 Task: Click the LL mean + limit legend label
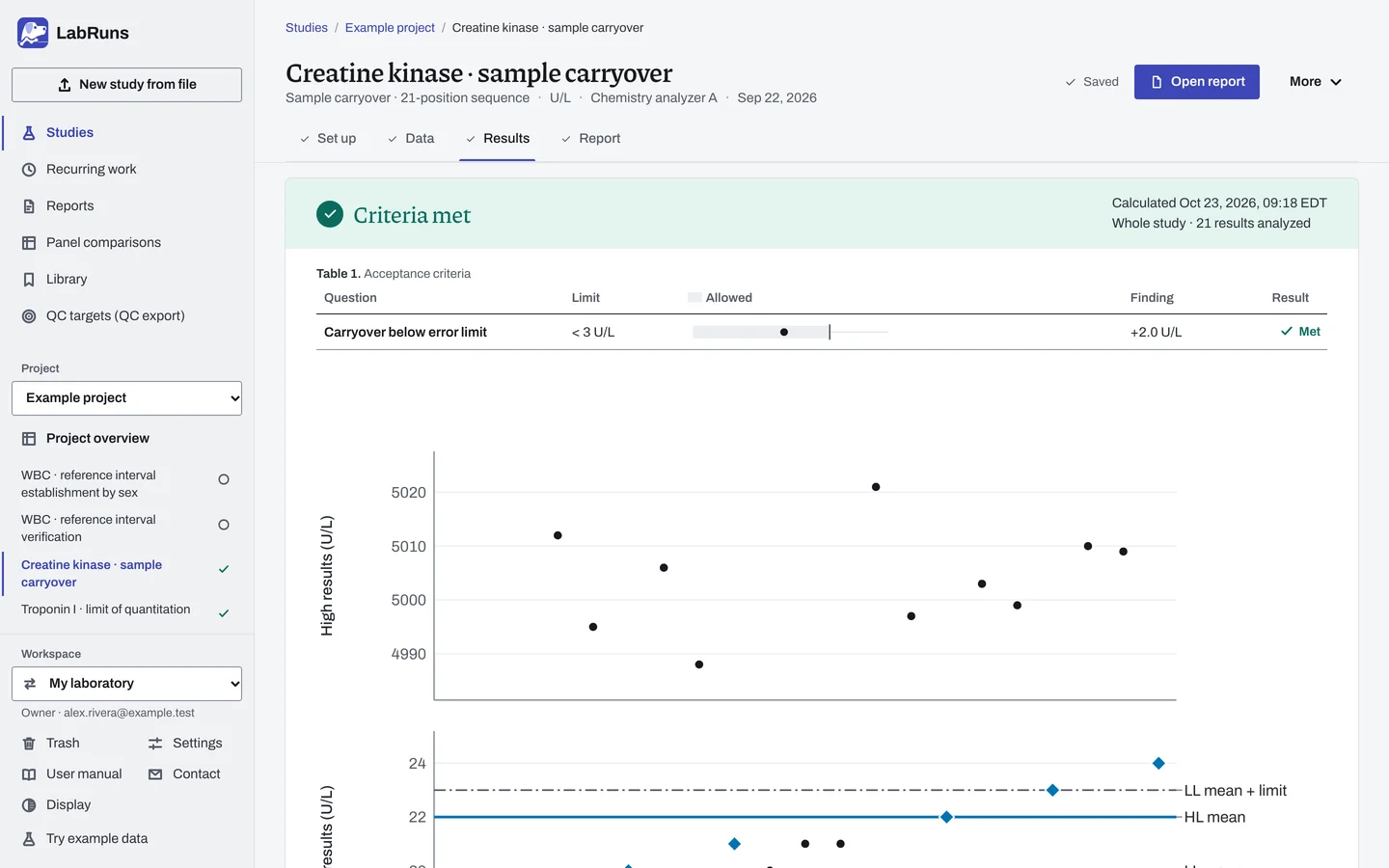(1236, 791)
